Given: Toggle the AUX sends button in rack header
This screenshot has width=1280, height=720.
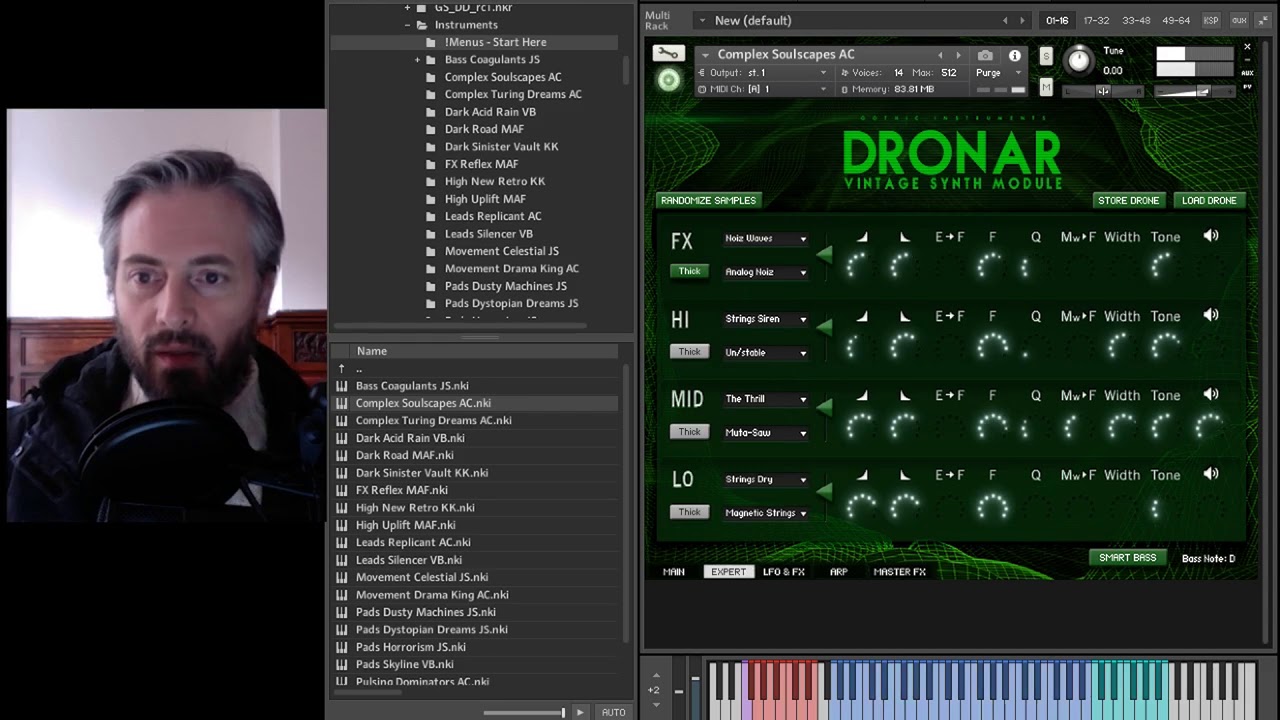Looking at the screenshot, I should click(1239, 20).
